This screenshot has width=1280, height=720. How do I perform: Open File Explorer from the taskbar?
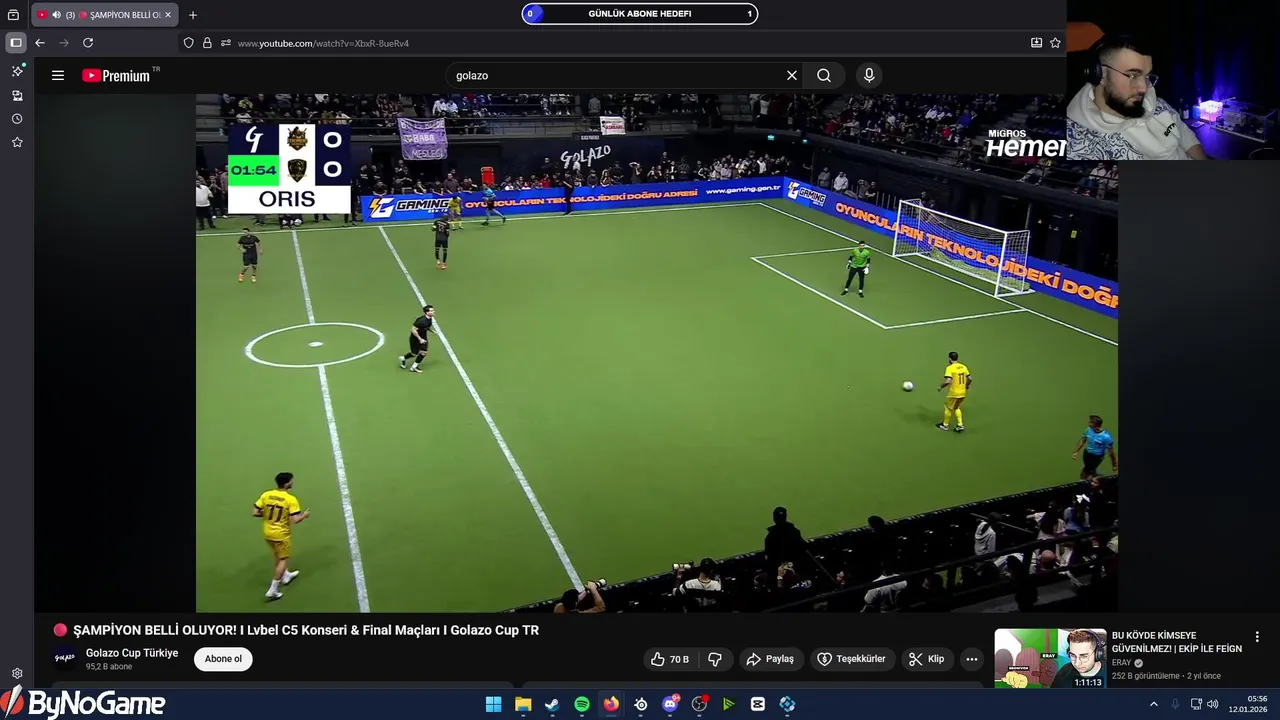(523, 704)
